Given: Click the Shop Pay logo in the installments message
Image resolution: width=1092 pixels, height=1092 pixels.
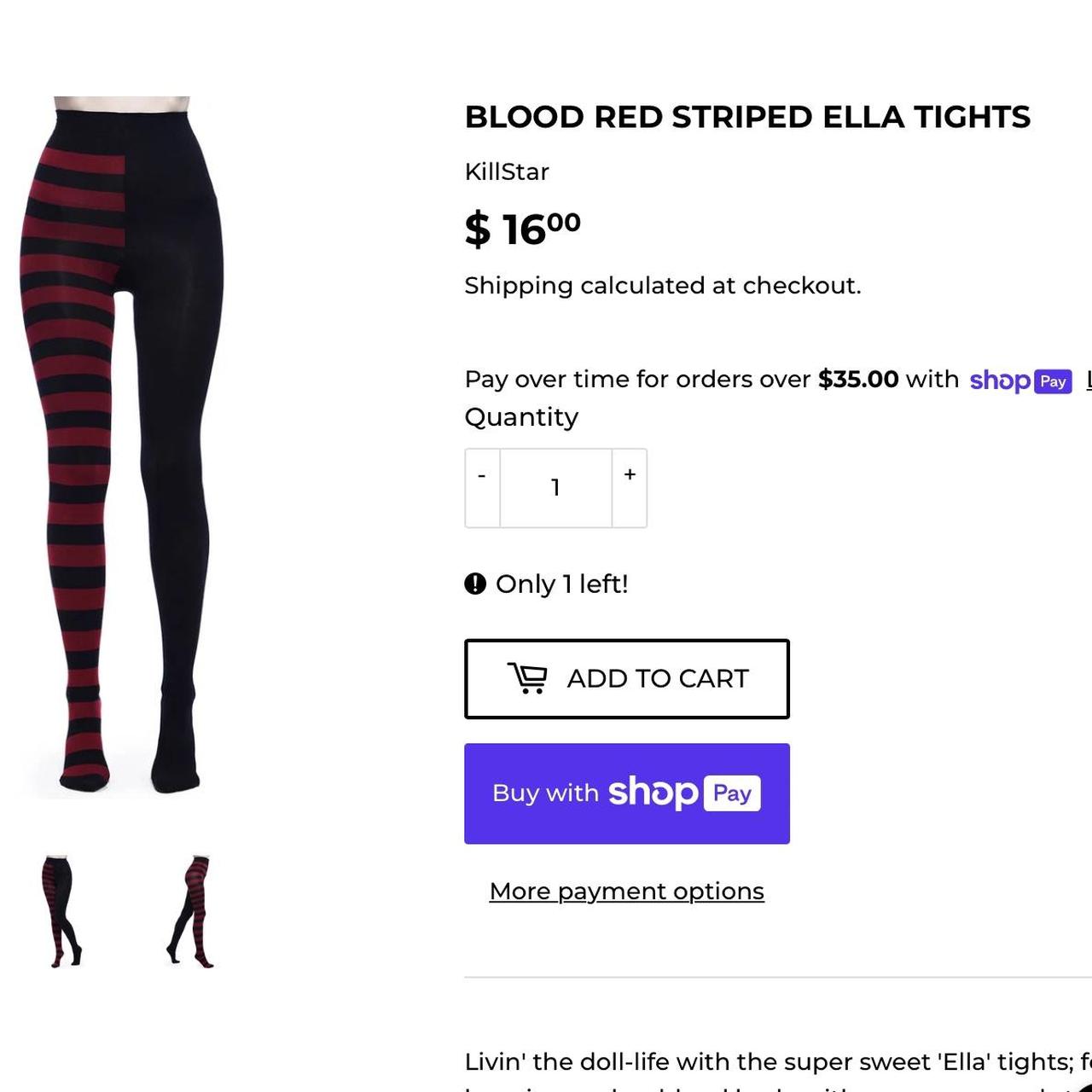Looking at the screenshot, I should 1020,380.
